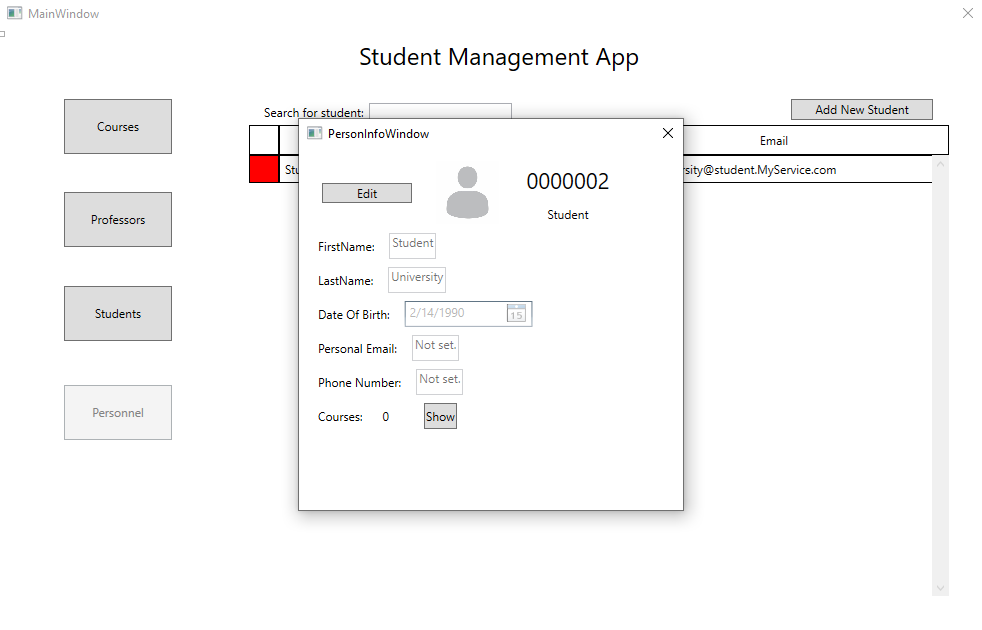Click the scroll down arrow in student list
Viewport: 982px width, 630px height.
click(939, 588)
